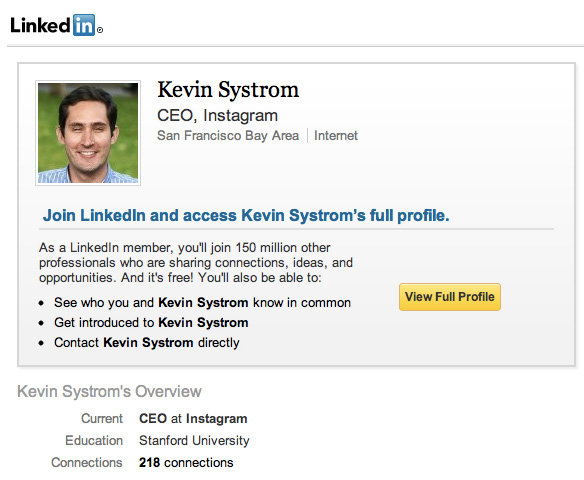Click Kevin Systrom in "know in common" bullet
Screen dimensions: 584x480
tap(203, 302)
